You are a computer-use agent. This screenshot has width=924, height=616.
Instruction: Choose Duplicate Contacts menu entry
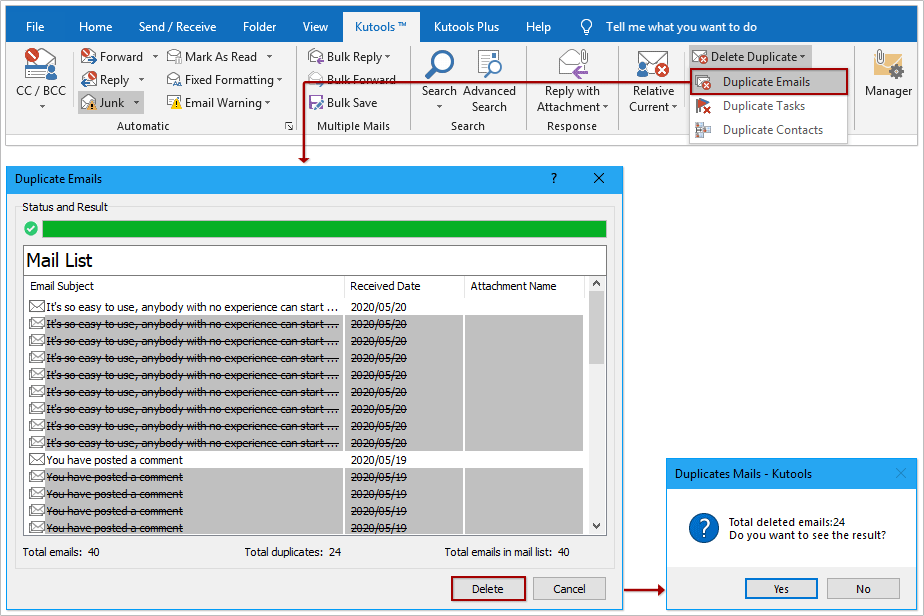point(772,130)
